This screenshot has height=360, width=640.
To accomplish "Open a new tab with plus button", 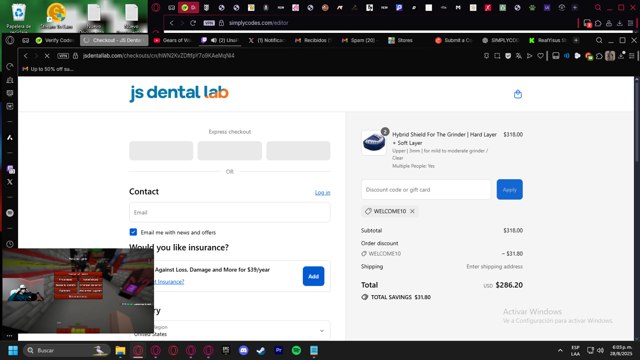I will coord(576,40).
